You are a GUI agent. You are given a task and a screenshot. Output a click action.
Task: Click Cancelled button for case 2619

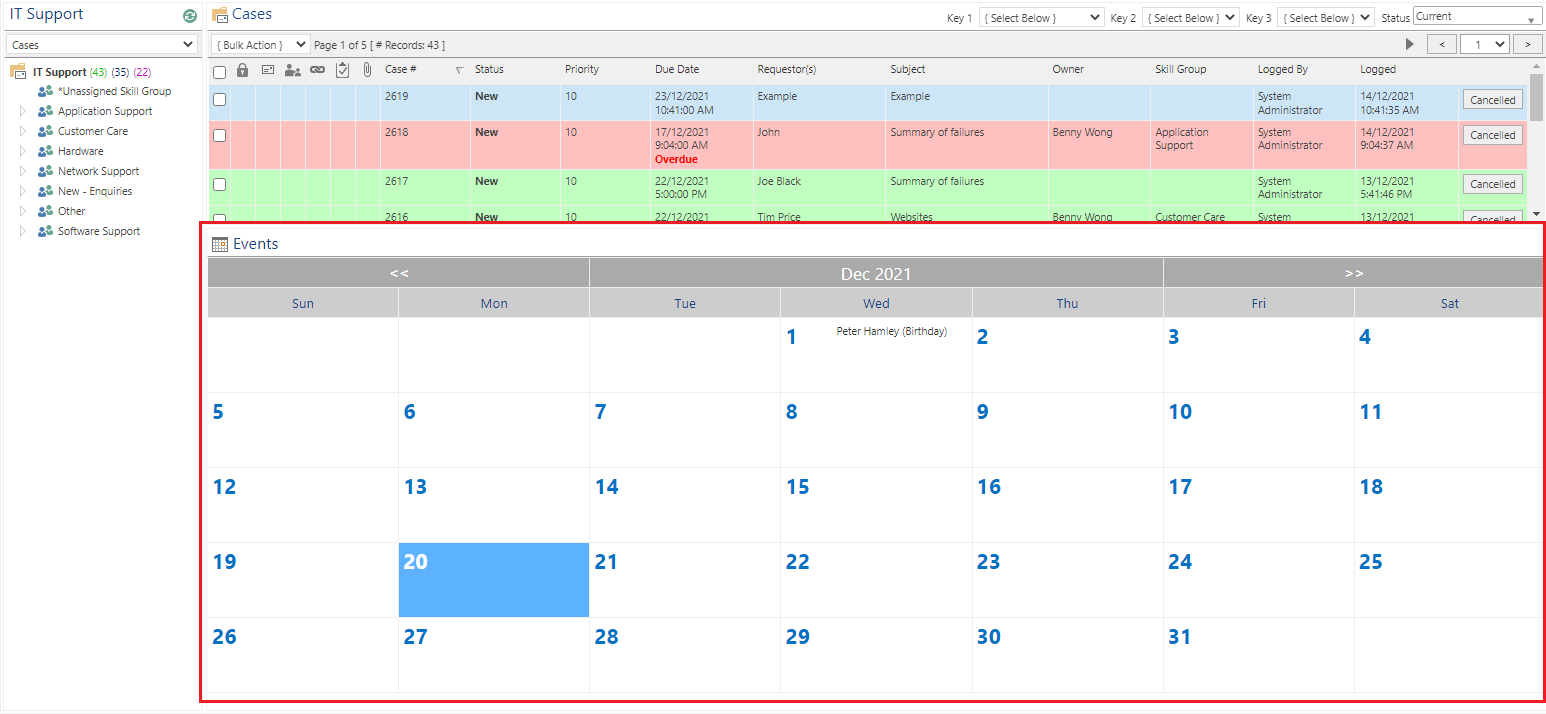coord(1492,100)
